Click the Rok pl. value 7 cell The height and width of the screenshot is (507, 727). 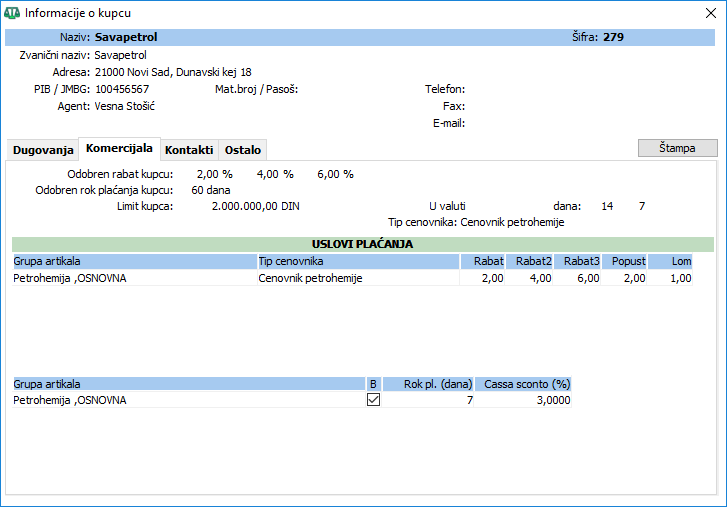coord(428,400)
